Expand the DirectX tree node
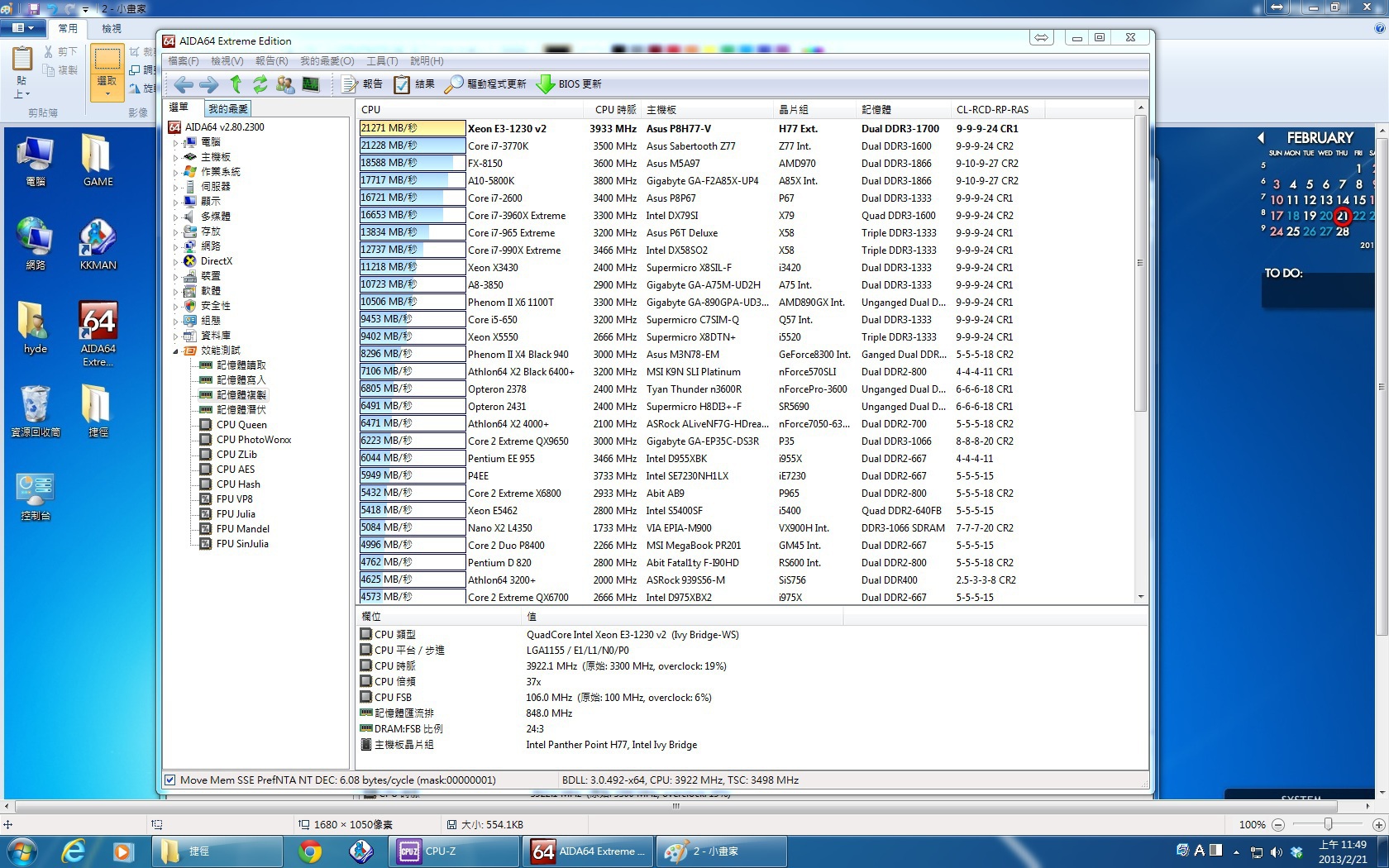The width and height of the screenshot is (1389, 868). 175,261
